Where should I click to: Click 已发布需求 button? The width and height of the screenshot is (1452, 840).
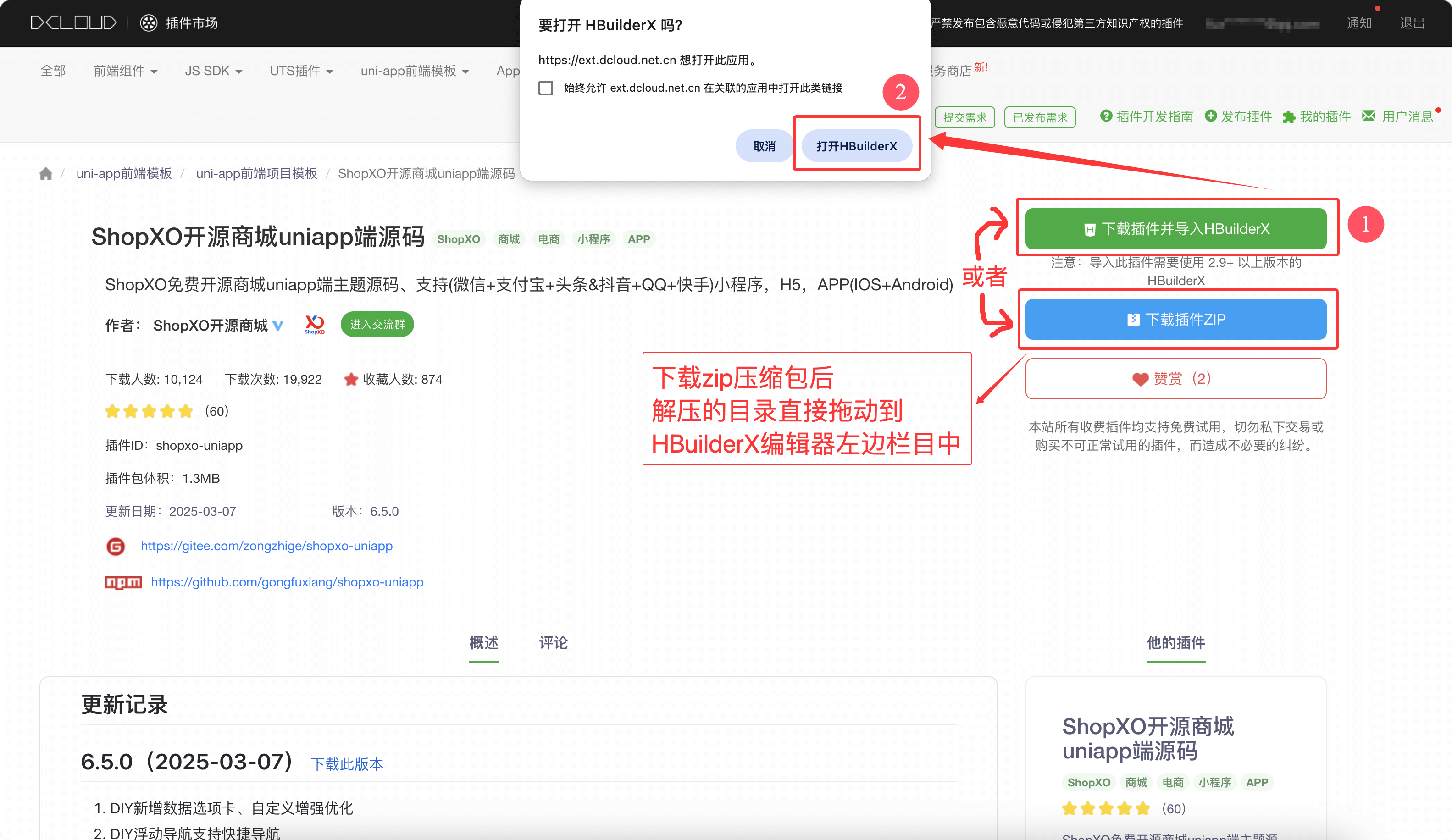point(1040,117)
